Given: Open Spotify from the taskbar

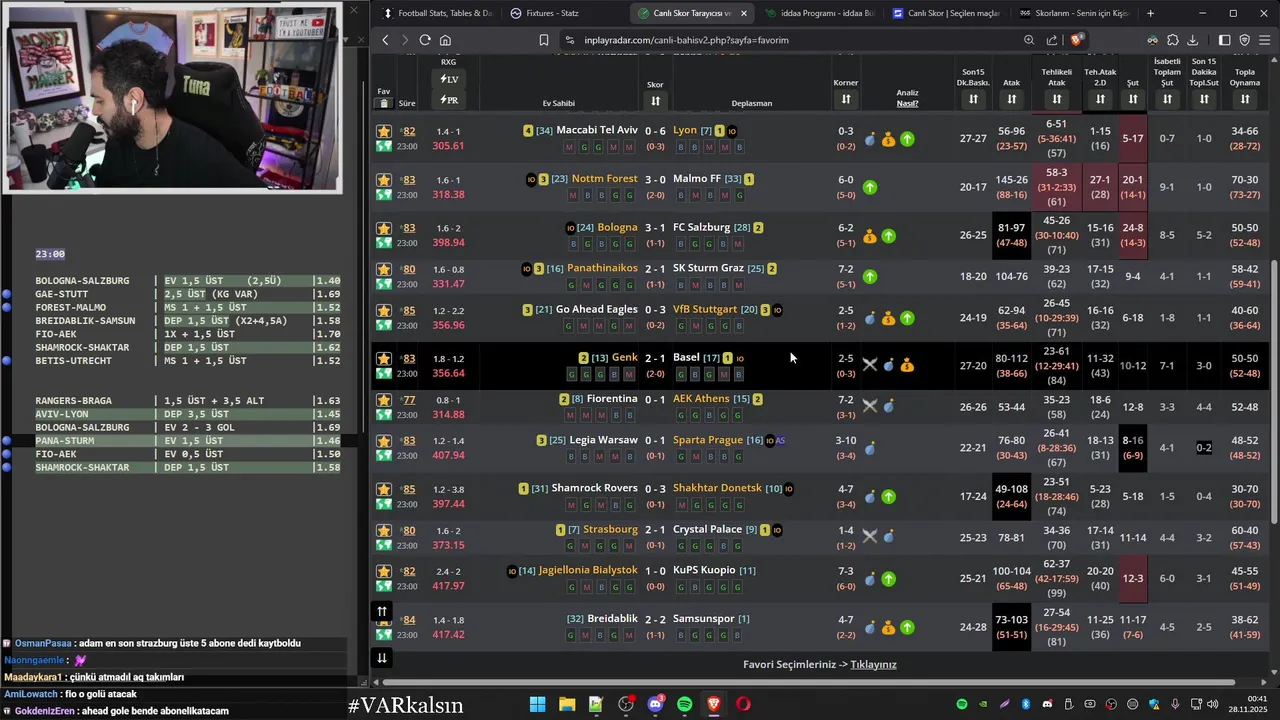Looking at the screenshot, I should tap(685, 704).
